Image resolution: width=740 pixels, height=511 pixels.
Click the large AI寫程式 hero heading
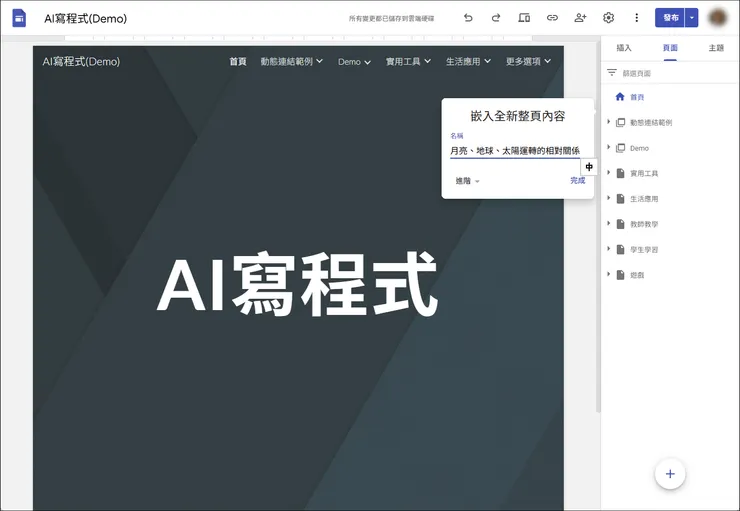pyautogui.click(x=298, y=284)
